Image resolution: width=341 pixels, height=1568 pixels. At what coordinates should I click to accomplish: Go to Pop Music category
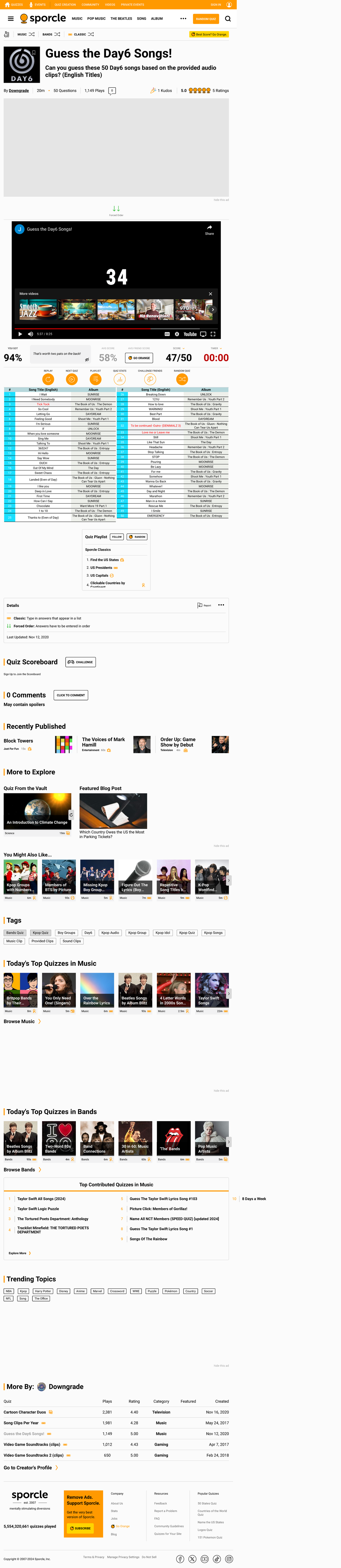click(x=96, y=19)
